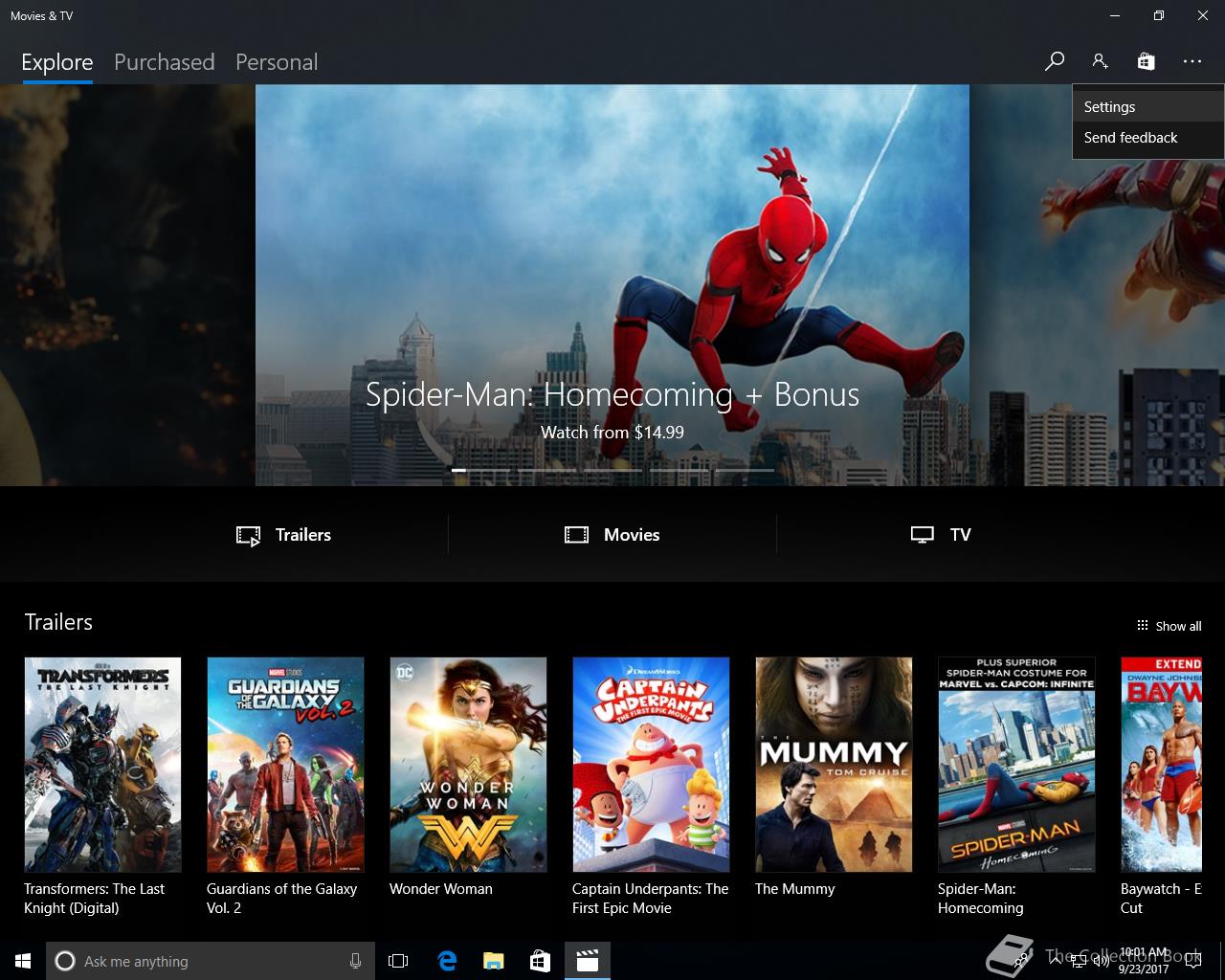This screenshot has height=980, width=1225.
Task: Select the last carousel page indicator
Action: coord(745,470)
